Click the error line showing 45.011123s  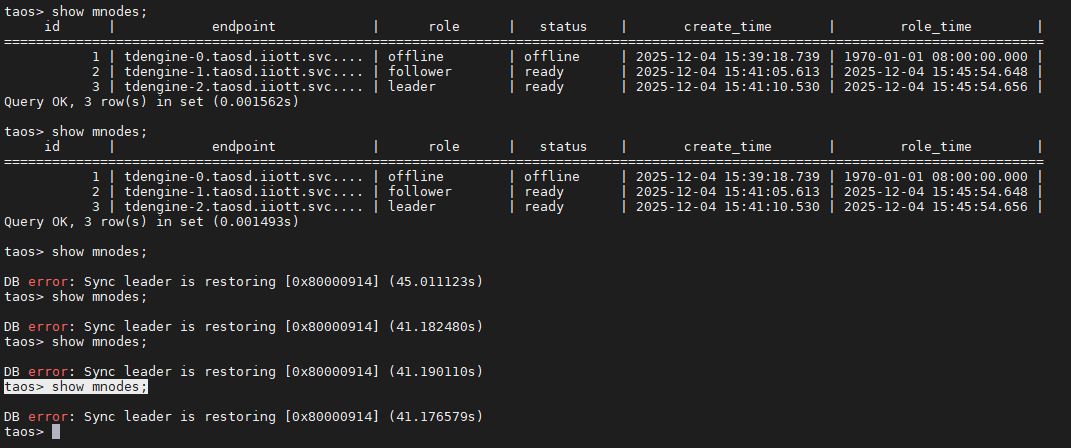pos(243,281)
